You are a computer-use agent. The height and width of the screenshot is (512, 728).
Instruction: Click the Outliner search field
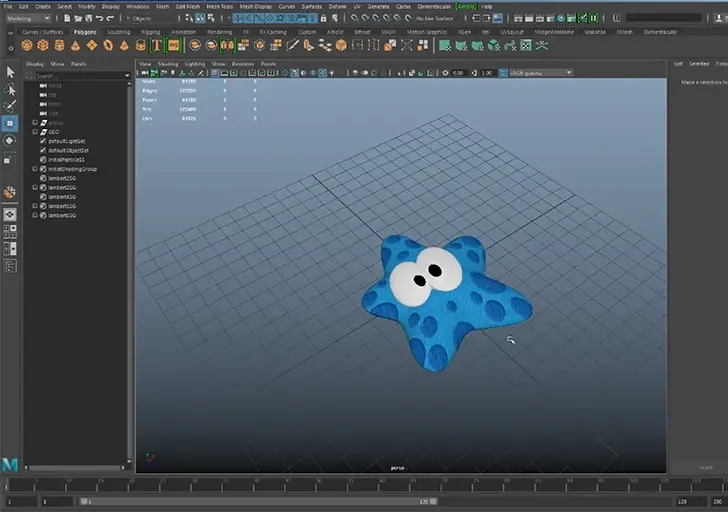[x=80, y=76]
